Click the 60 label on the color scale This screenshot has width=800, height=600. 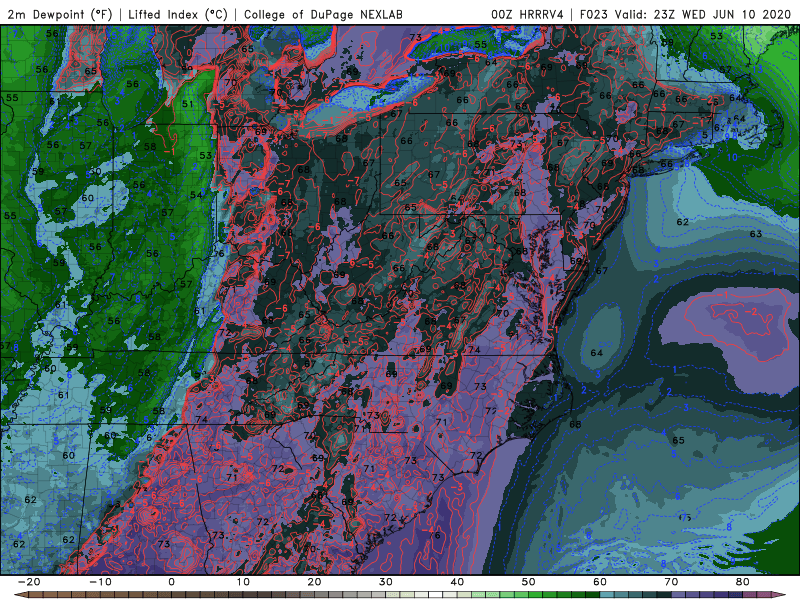point(600,582)
